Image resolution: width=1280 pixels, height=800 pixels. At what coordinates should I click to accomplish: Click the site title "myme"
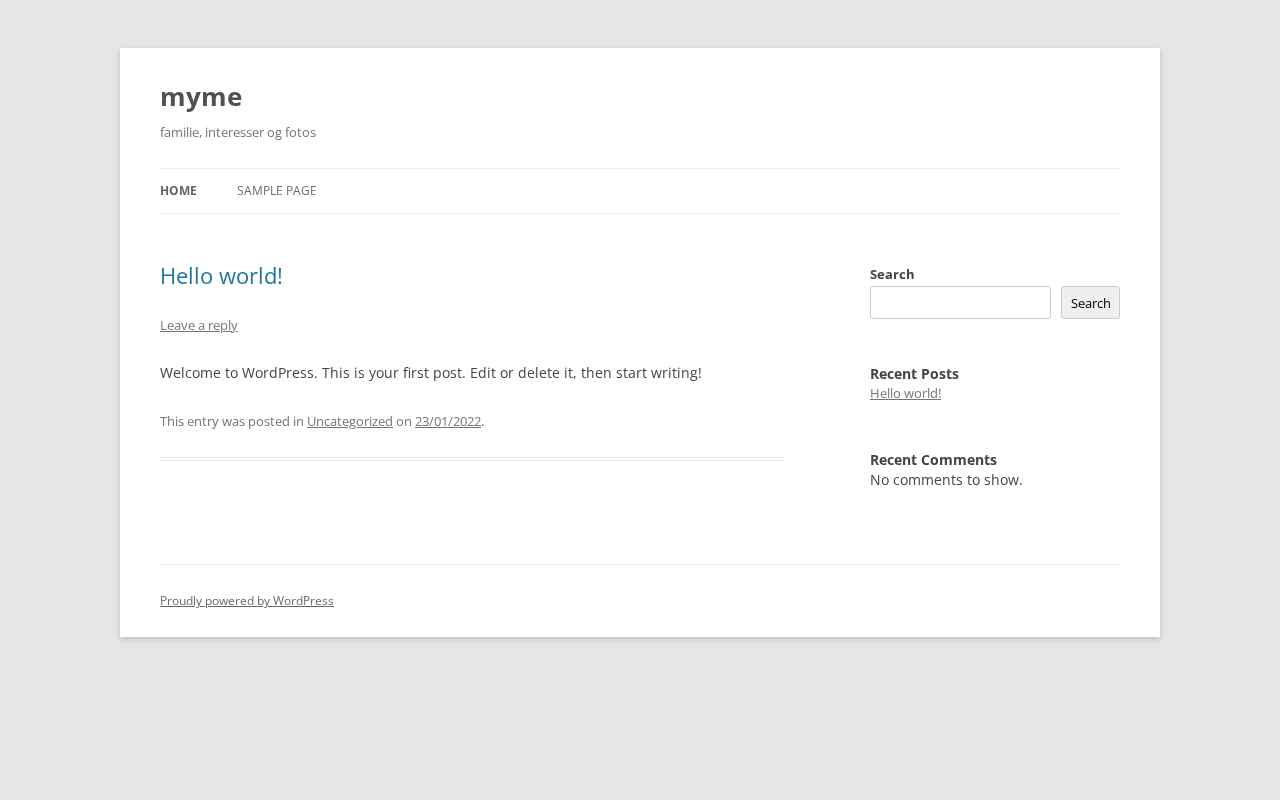[201, 97]
